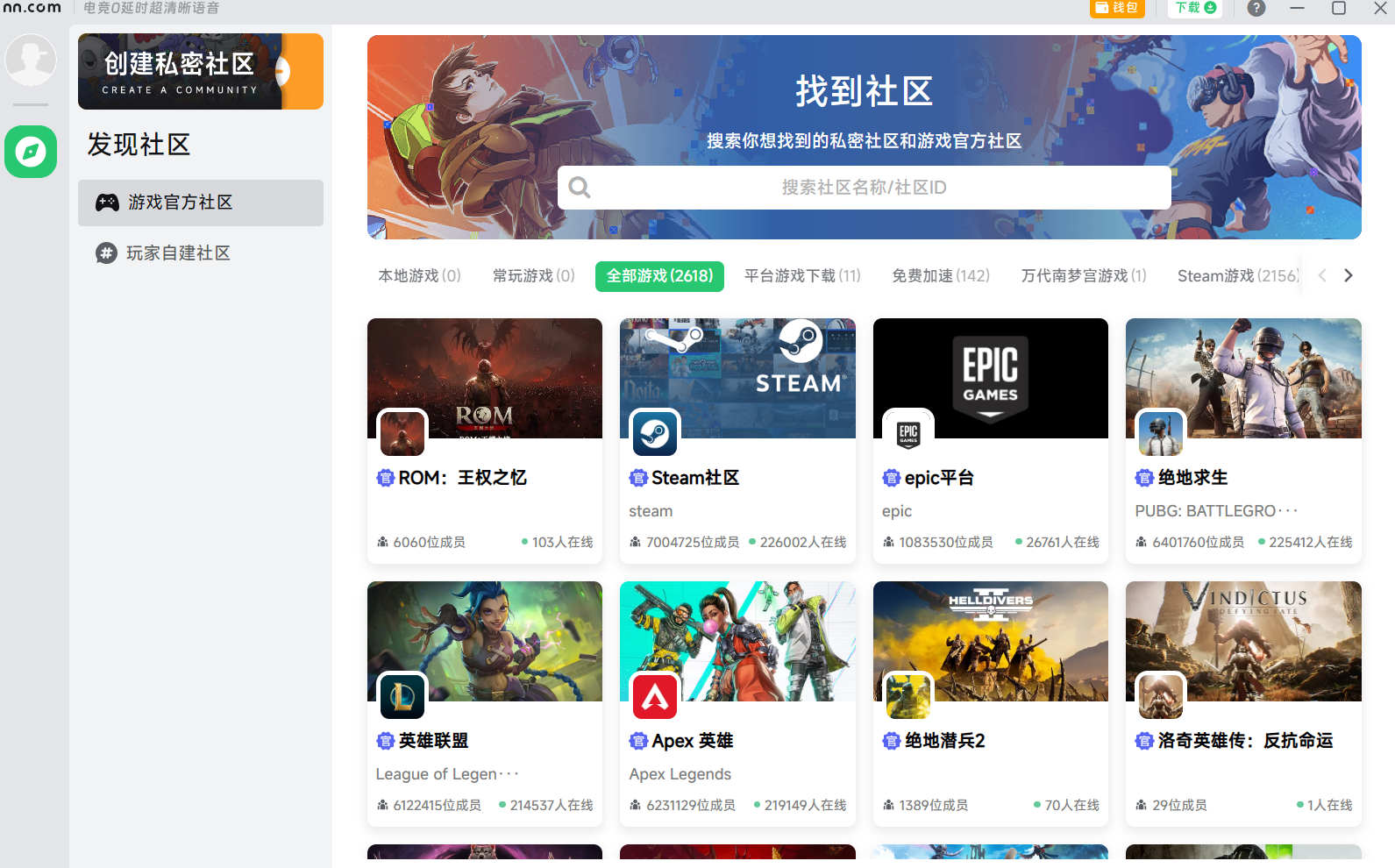
Task: Switch to 免费加速 (142) tab
Action: tap(941, 276)
